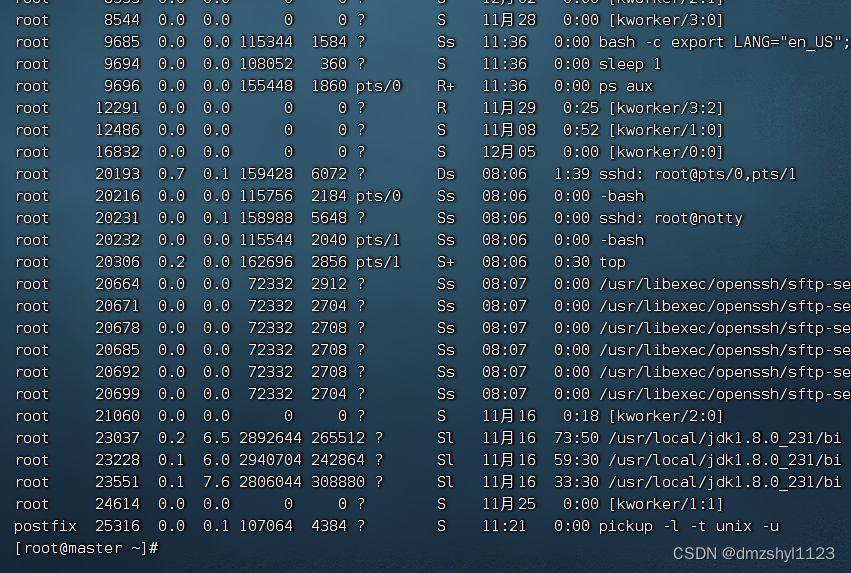
Task: Select PID 20193 of the sshd process
Action: 117,174
